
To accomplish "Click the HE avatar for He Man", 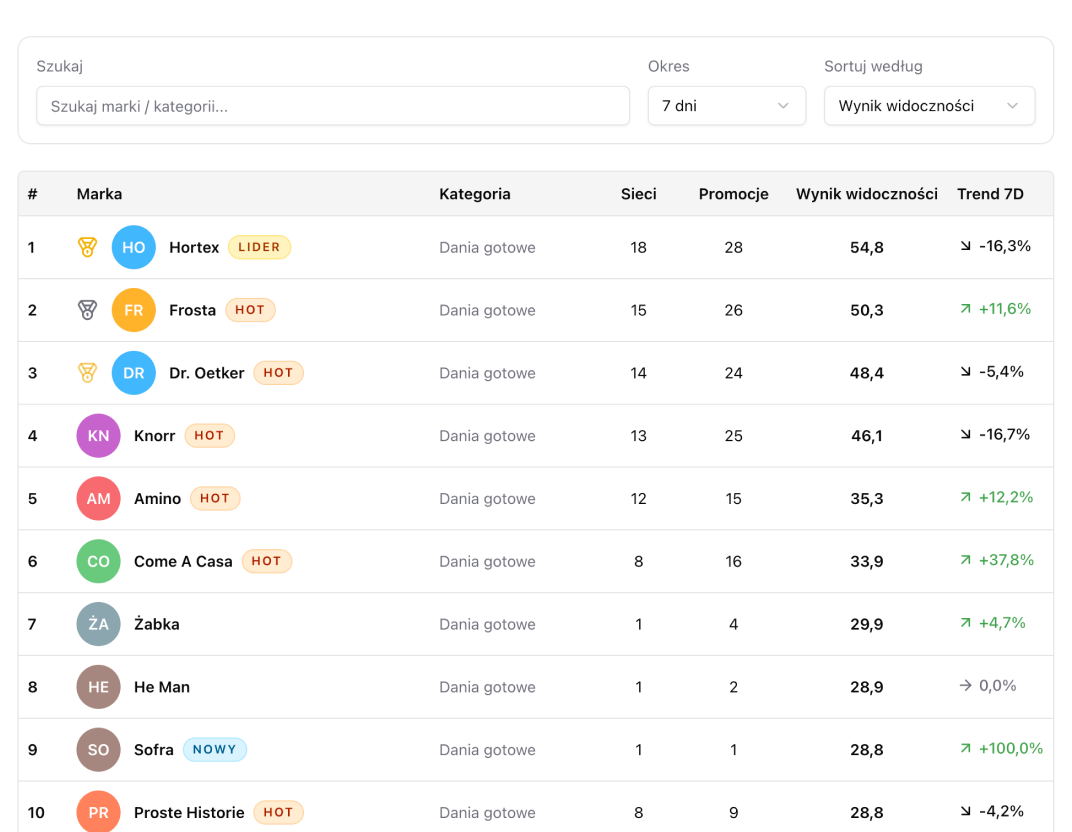I will click(x=98, y=687).
